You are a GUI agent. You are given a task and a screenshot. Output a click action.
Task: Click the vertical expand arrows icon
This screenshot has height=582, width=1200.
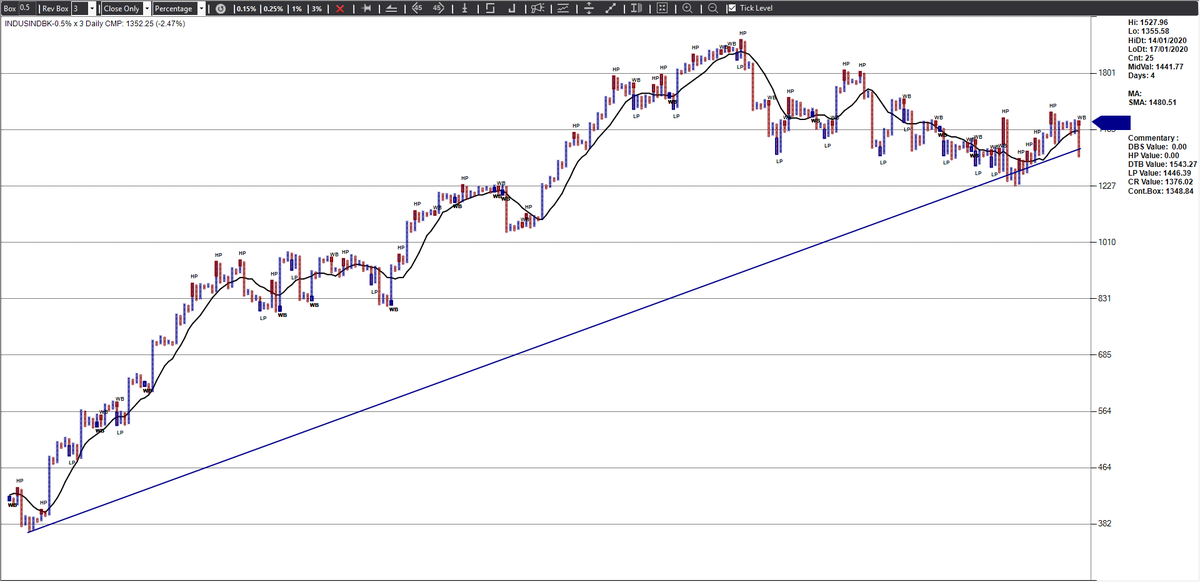click(588, 8)
